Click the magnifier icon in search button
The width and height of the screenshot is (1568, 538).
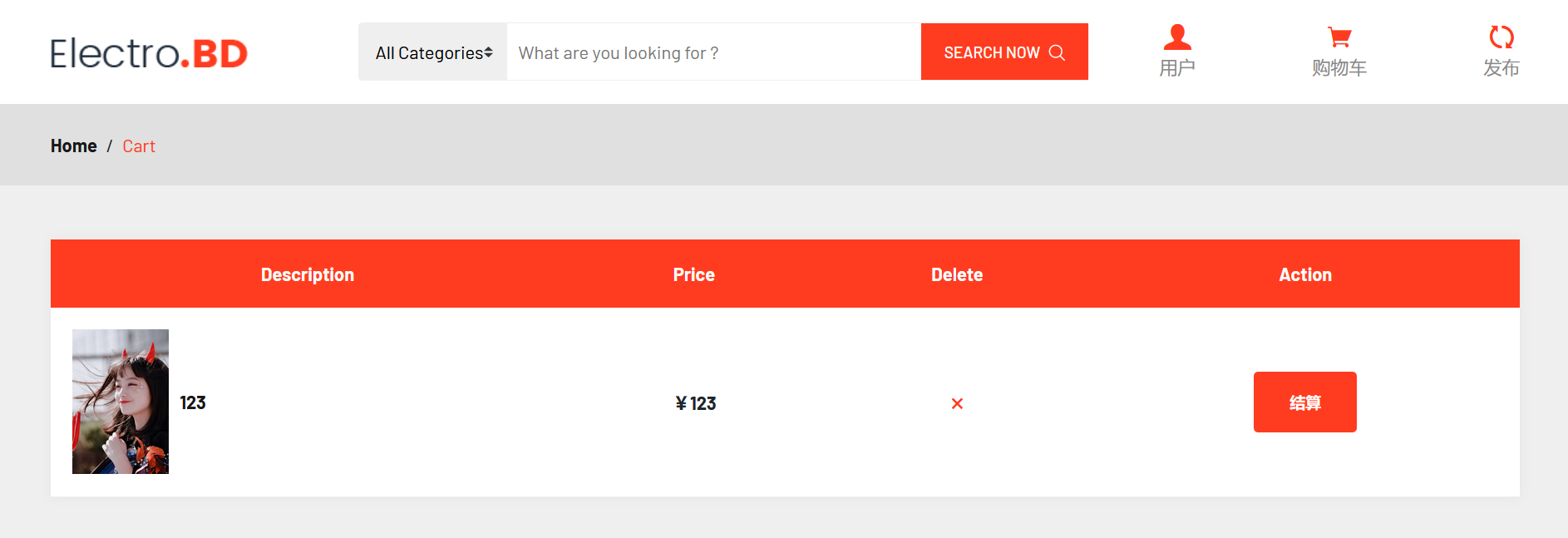click(x=1057, y=52)
